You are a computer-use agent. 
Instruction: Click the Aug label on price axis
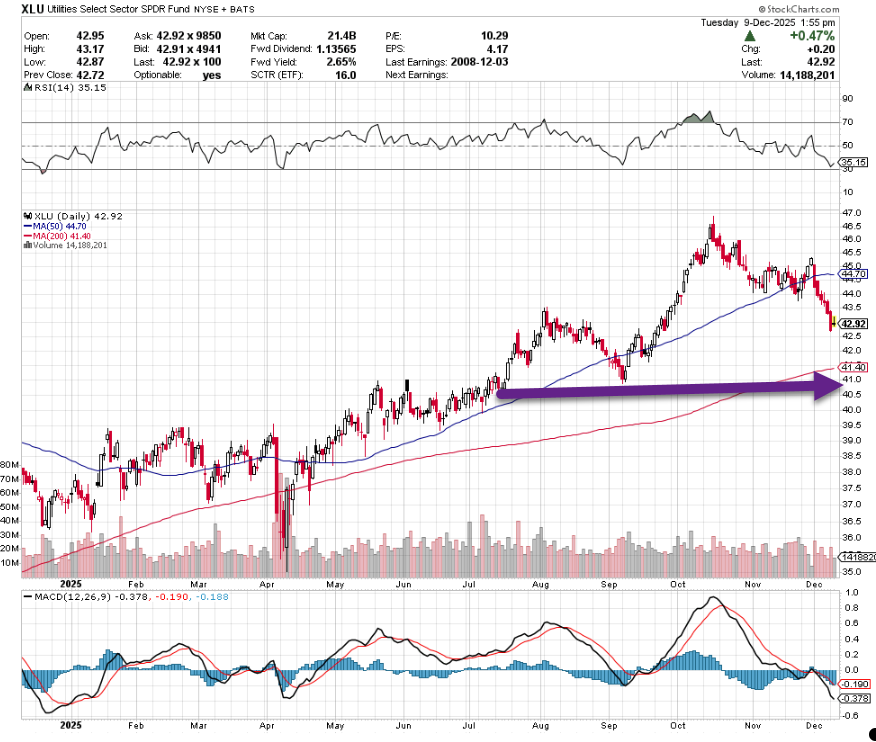click(540, 581)
